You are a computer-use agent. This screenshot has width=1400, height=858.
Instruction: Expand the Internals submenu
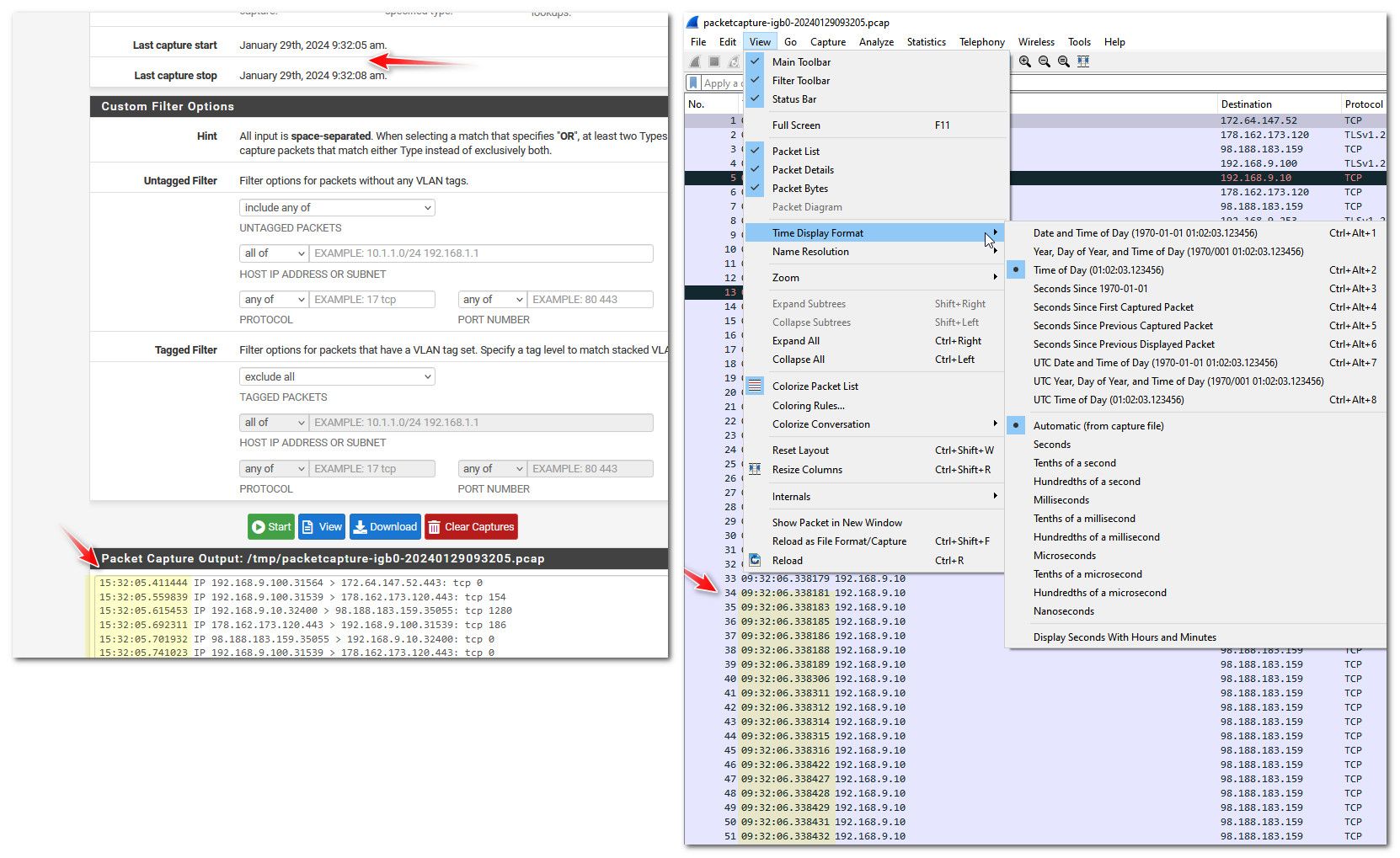click(876, 497)
